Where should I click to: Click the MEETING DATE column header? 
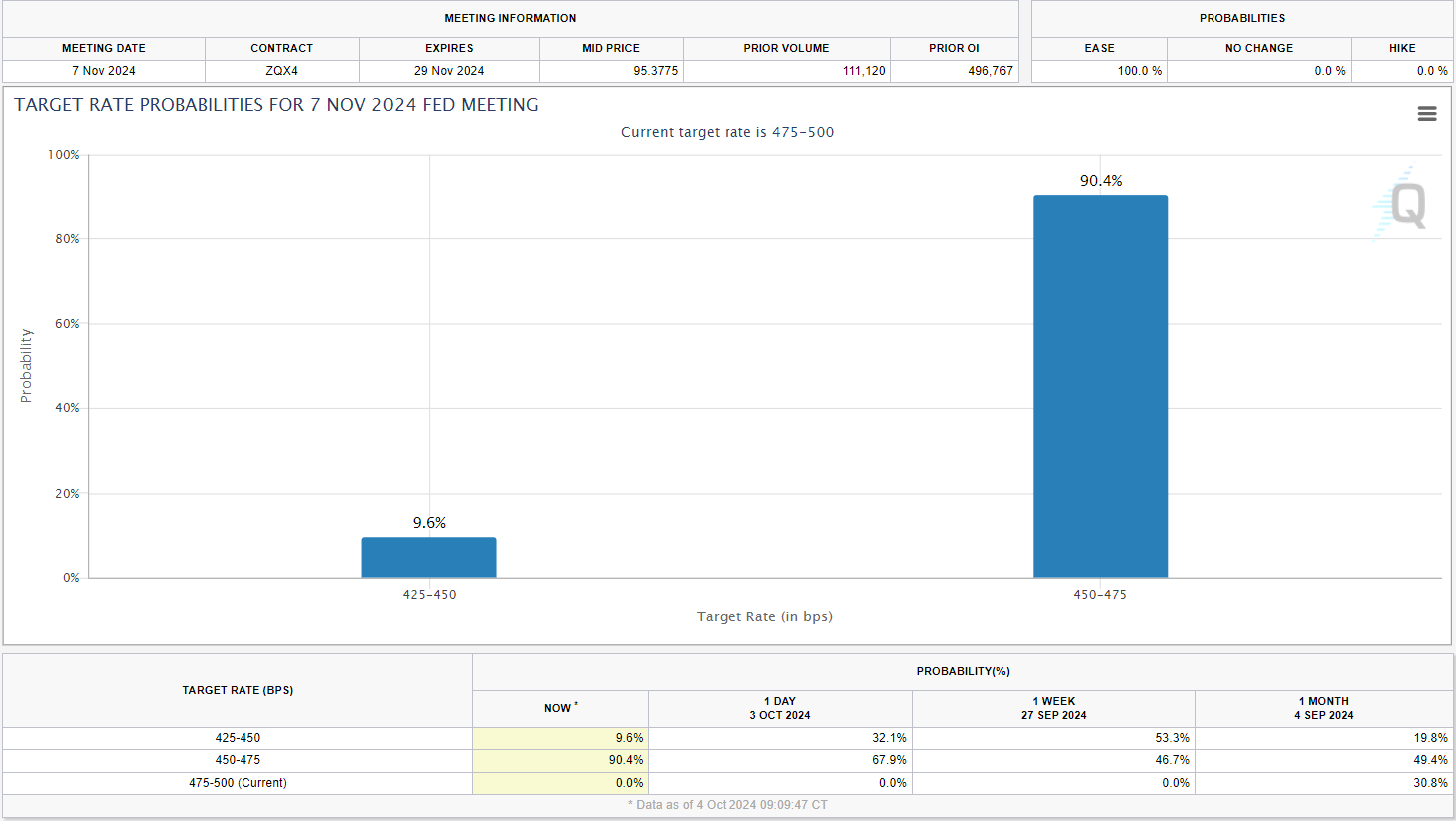click(104, 48)
